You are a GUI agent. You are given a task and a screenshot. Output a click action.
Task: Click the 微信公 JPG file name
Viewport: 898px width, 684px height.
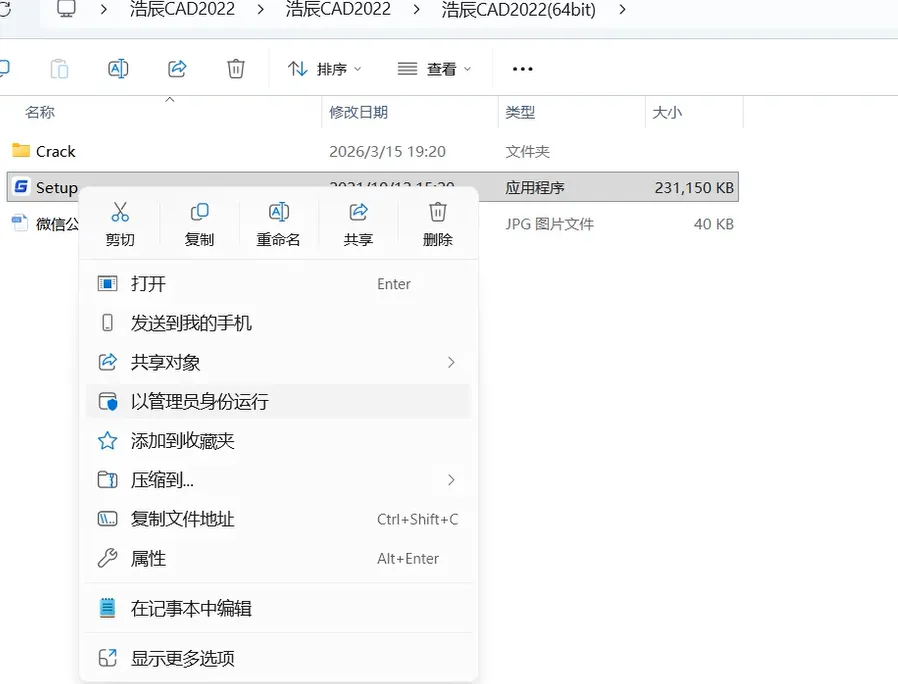pos(57,224)
